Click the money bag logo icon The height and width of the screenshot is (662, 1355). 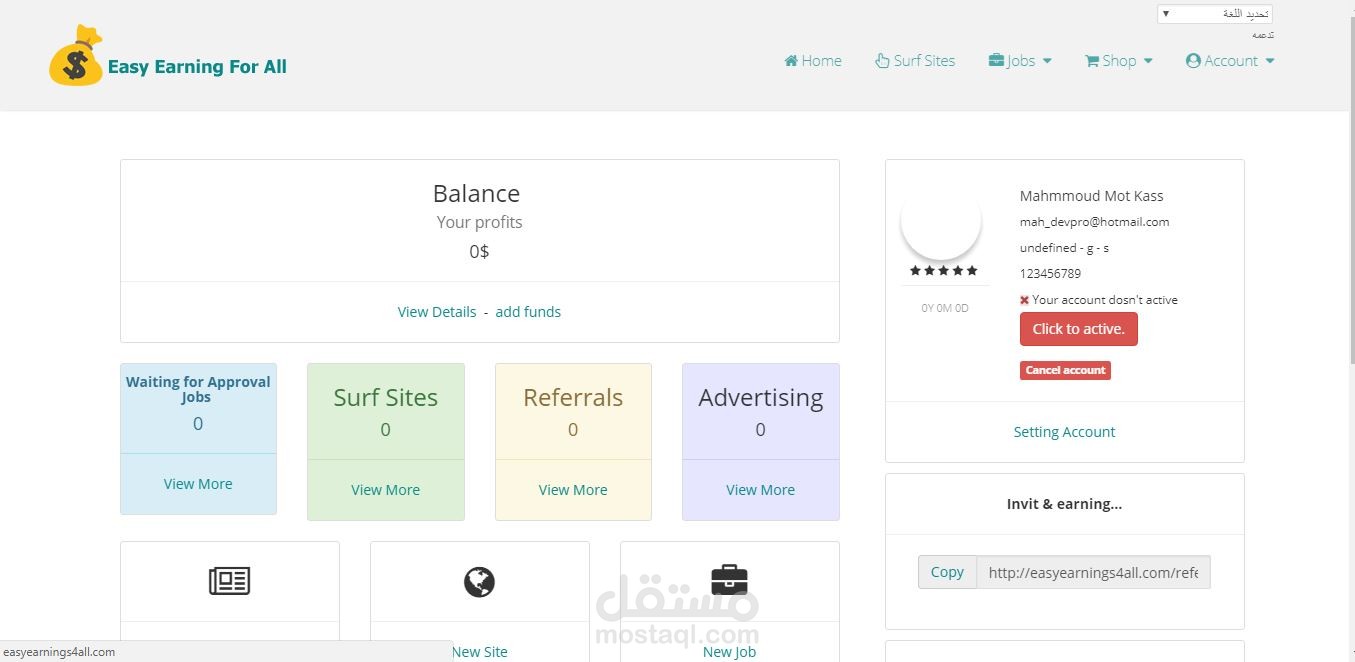[76, 56]
